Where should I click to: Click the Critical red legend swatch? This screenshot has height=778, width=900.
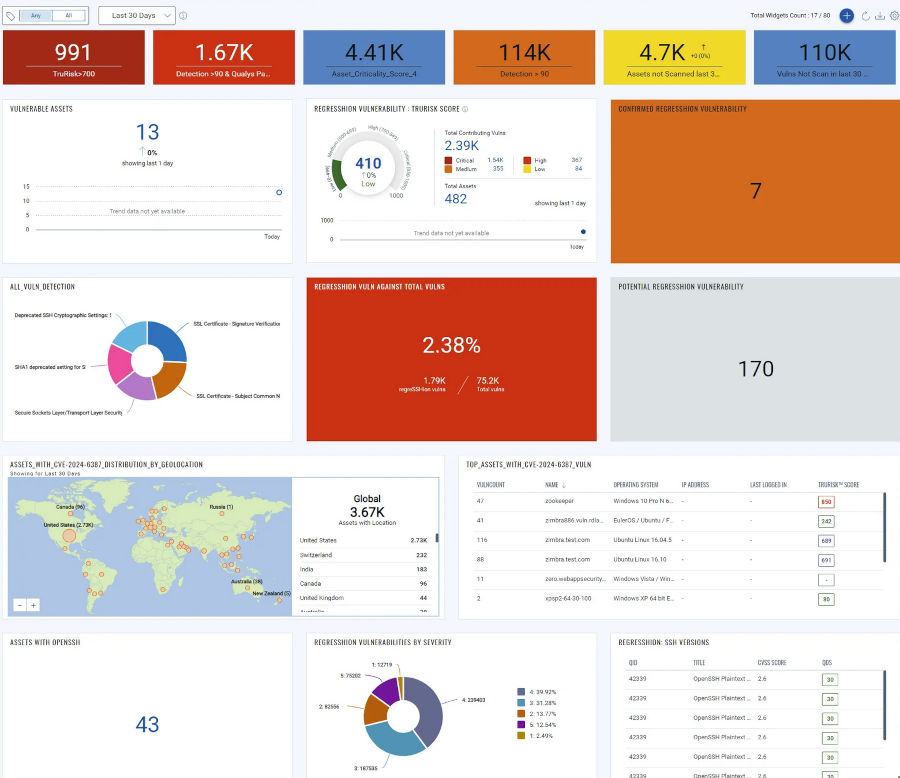click(448, 160)
